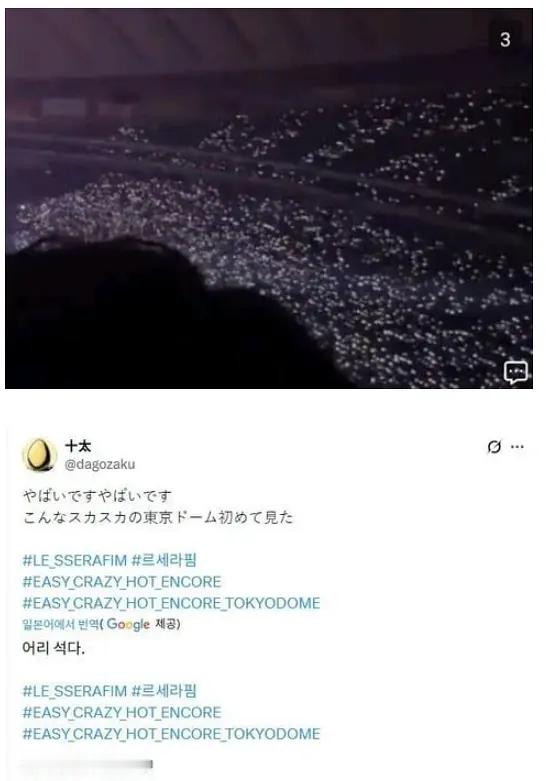Image resolution: width=546 pixels, height=781 pixels.
Task: Click the Grok slash-circle icon beside more options
Action: pyautogui.click(x=494, y=447)
